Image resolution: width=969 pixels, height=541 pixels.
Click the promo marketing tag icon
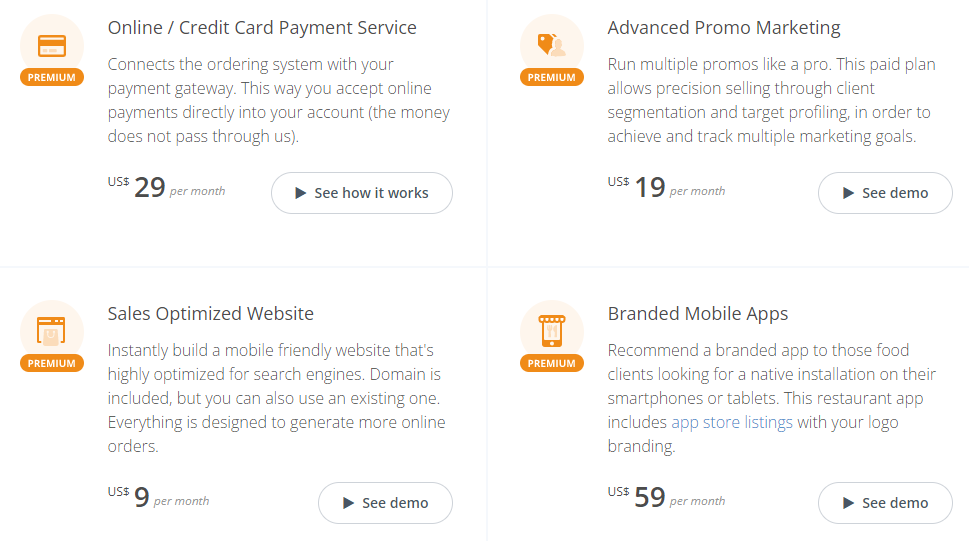[x=551, y=45]
